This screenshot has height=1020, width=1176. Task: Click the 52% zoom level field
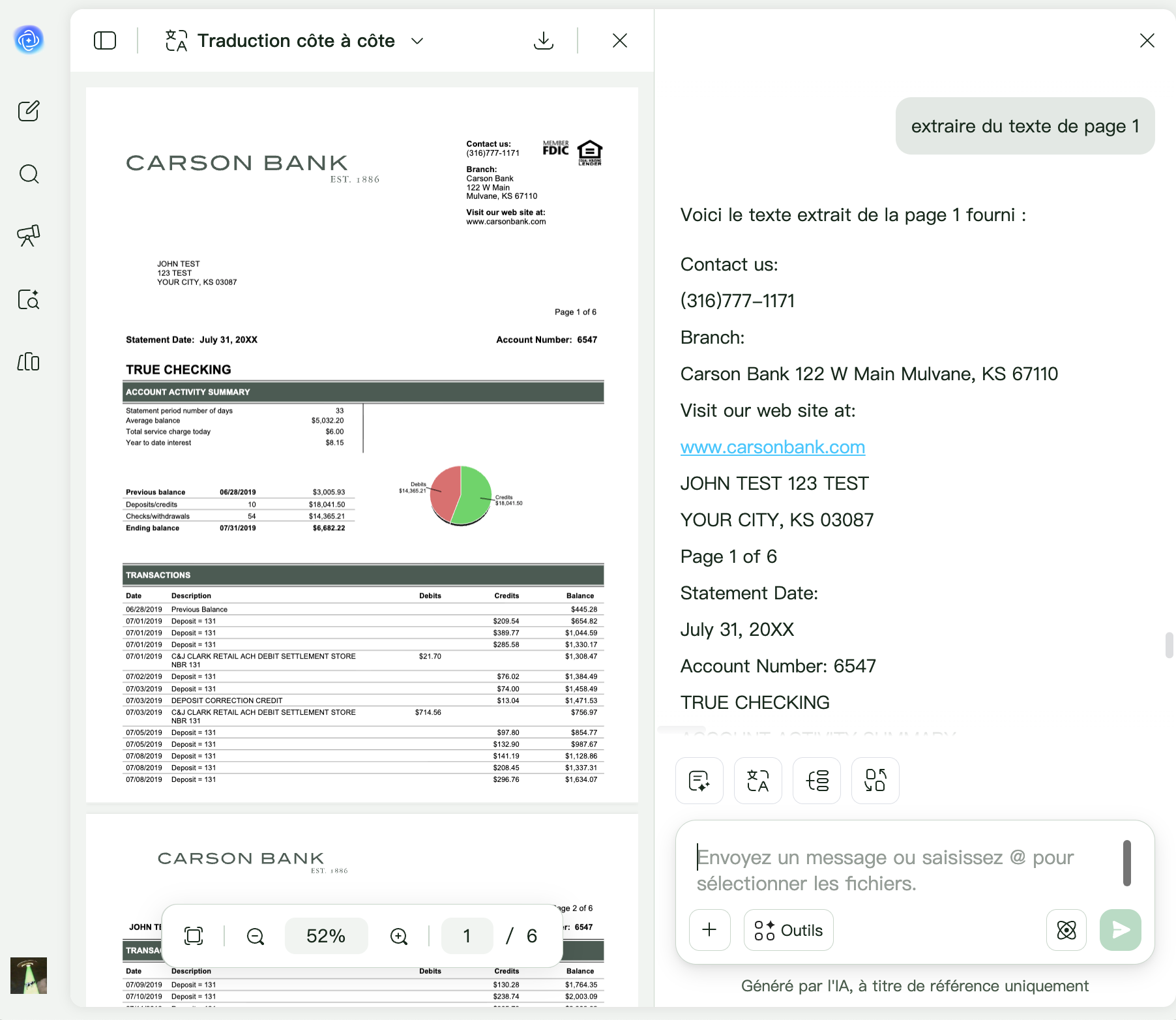click(x=326, y=936)
